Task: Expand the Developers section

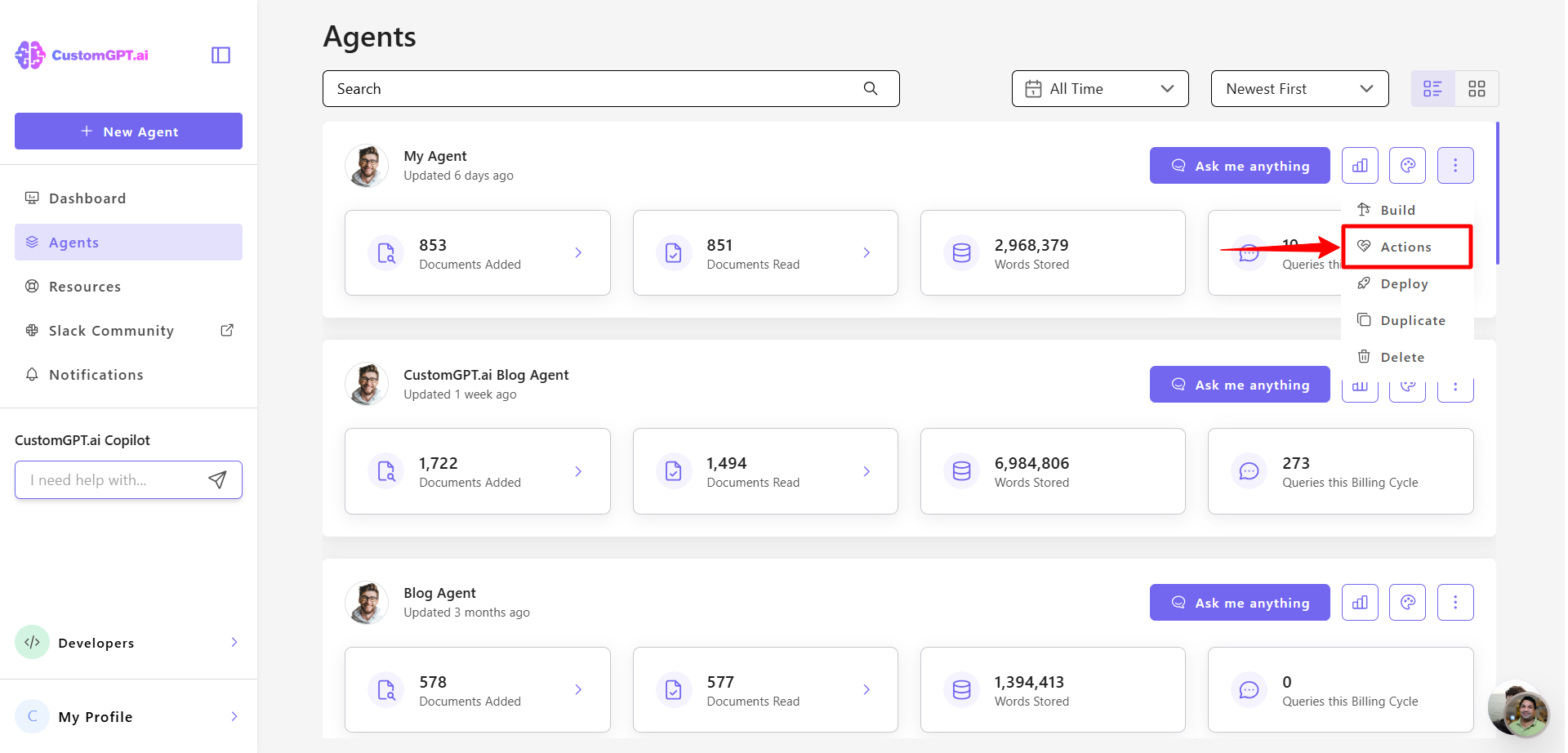Action: click(128, 643)
